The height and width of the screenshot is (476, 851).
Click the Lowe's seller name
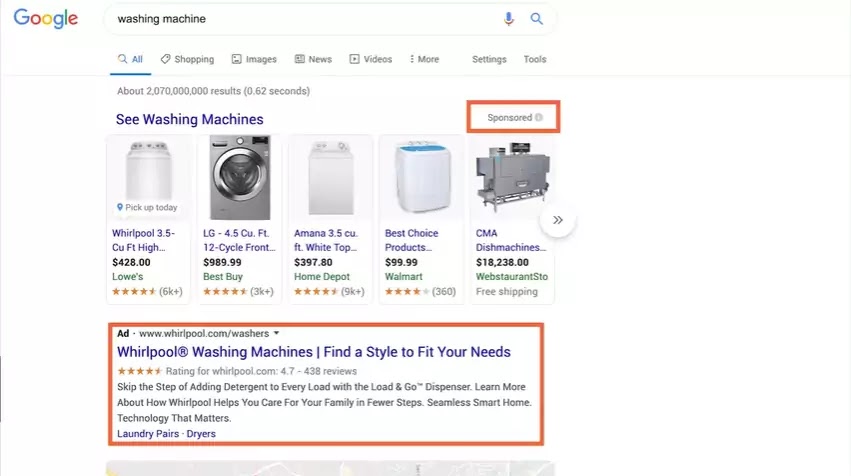[x=128, y=277]
